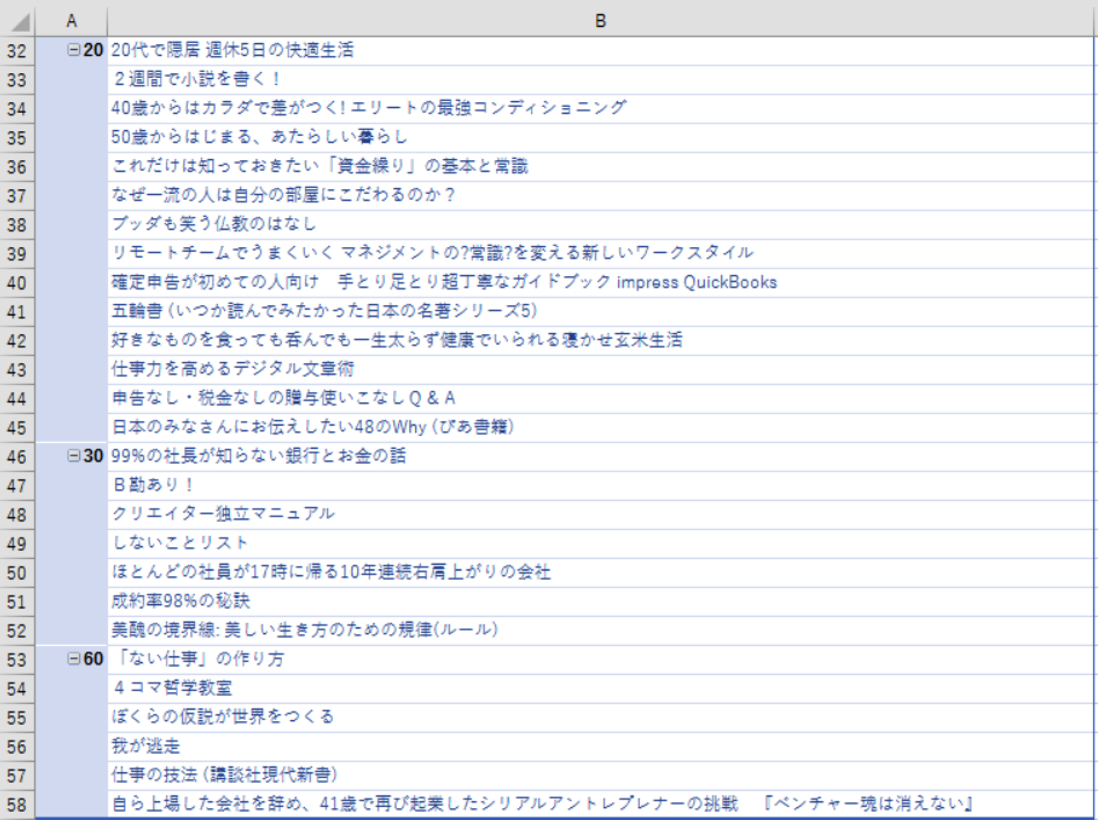1098x820 pixels.
Task: Select row header 38
Action: click(x=18, y=225)
